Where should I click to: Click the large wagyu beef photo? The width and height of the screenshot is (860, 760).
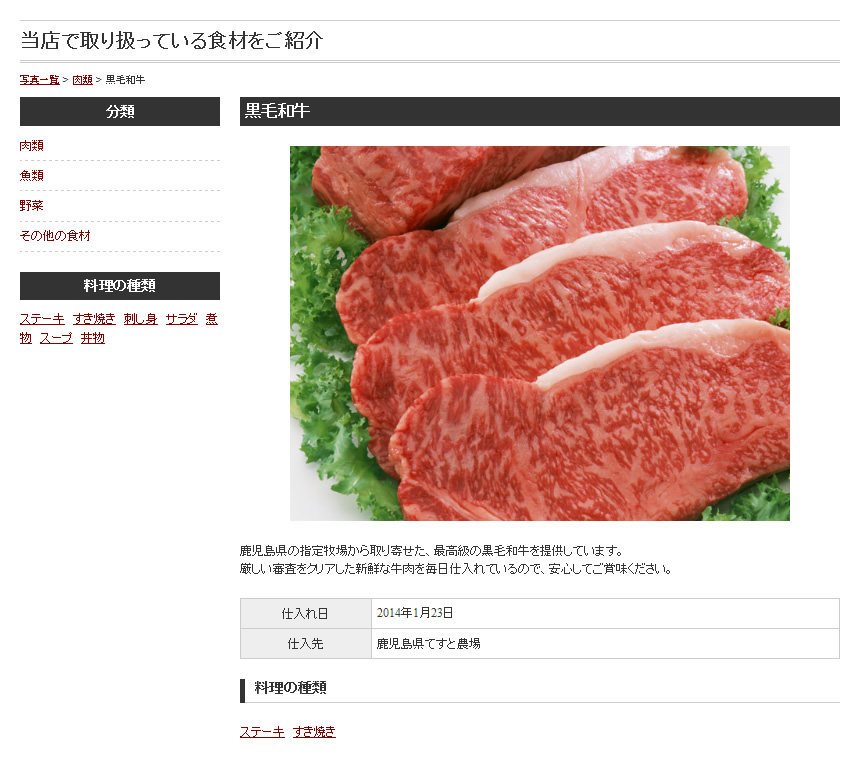pos(540,333)
